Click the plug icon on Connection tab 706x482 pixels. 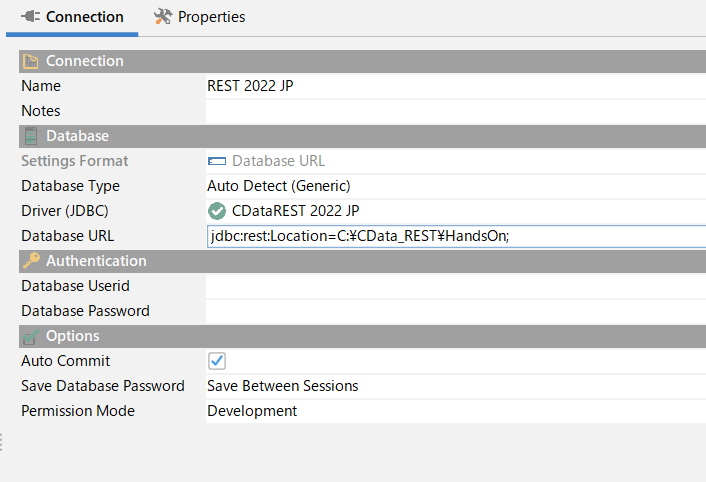(x=31, y=17)
